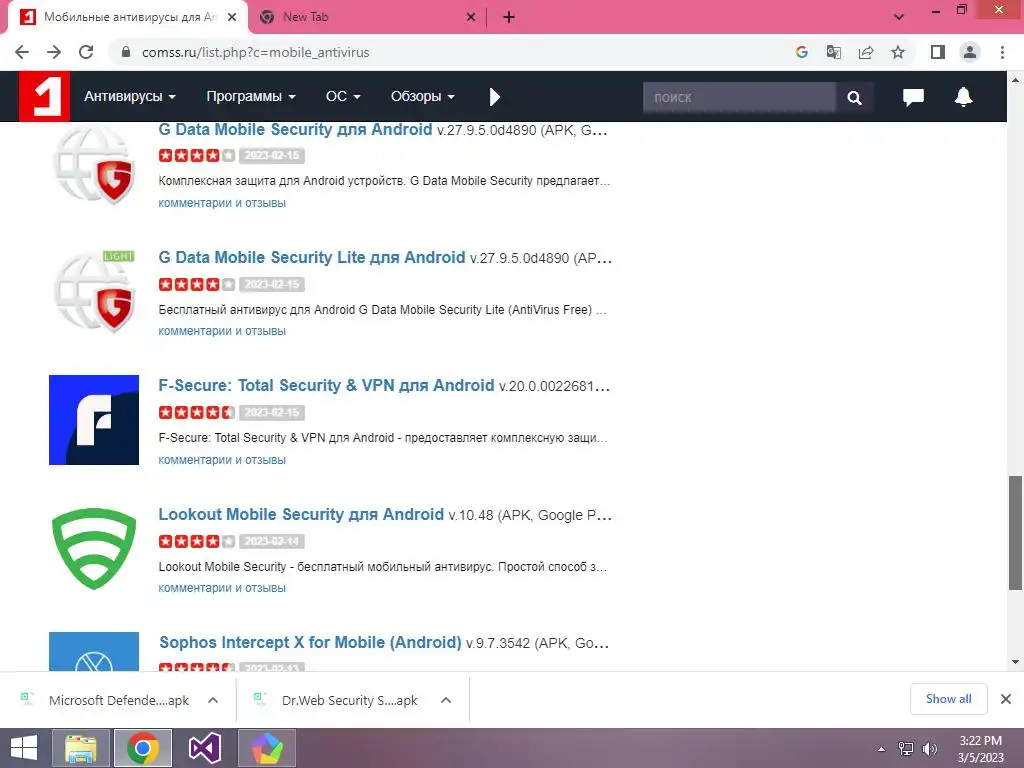
Task: Open F-Secure Total Security & VPN link
Action: 326,385
